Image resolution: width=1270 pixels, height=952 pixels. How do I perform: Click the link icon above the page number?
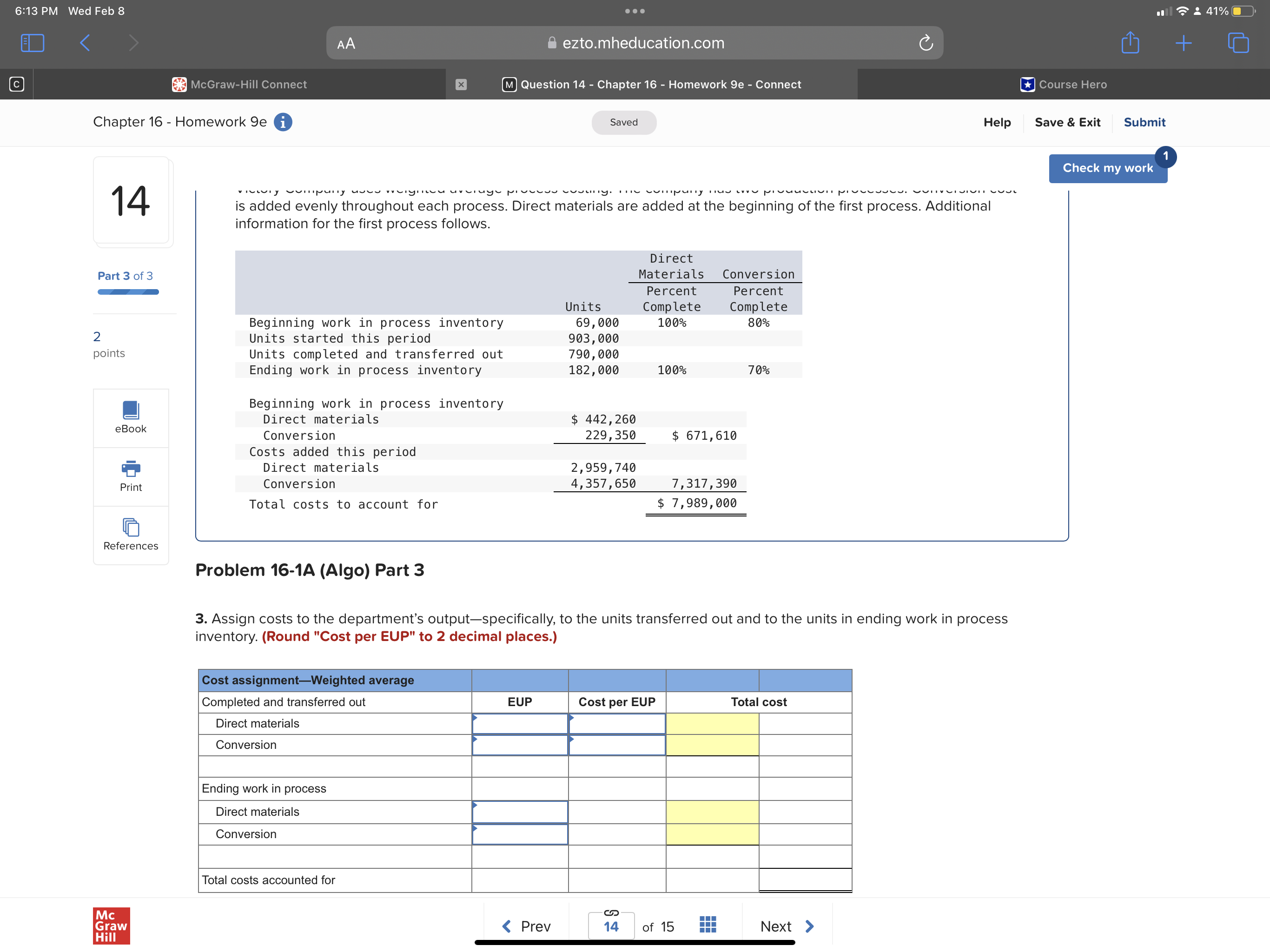pos(610,913)
